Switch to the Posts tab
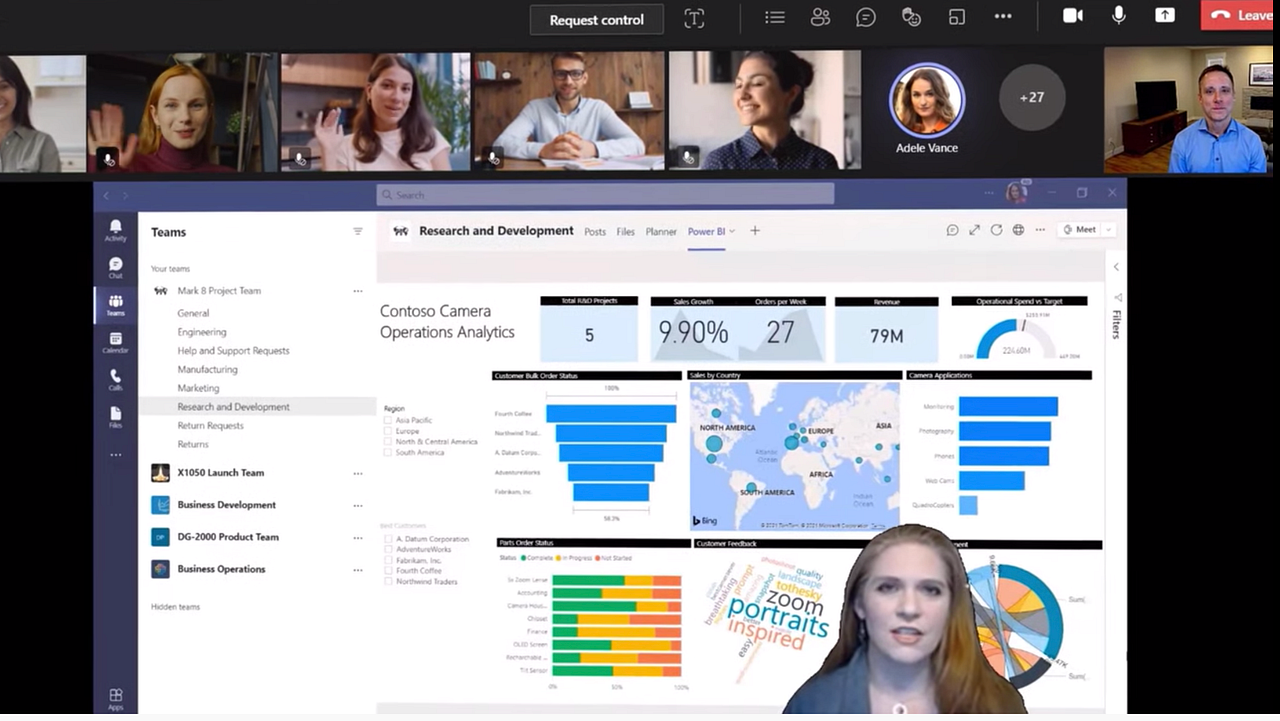 point(594,231)
